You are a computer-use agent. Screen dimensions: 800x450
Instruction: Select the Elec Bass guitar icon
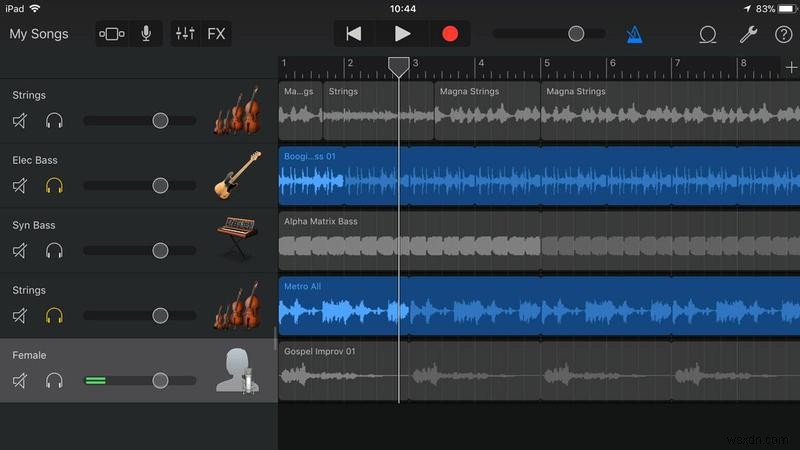(x=238, y=175)
